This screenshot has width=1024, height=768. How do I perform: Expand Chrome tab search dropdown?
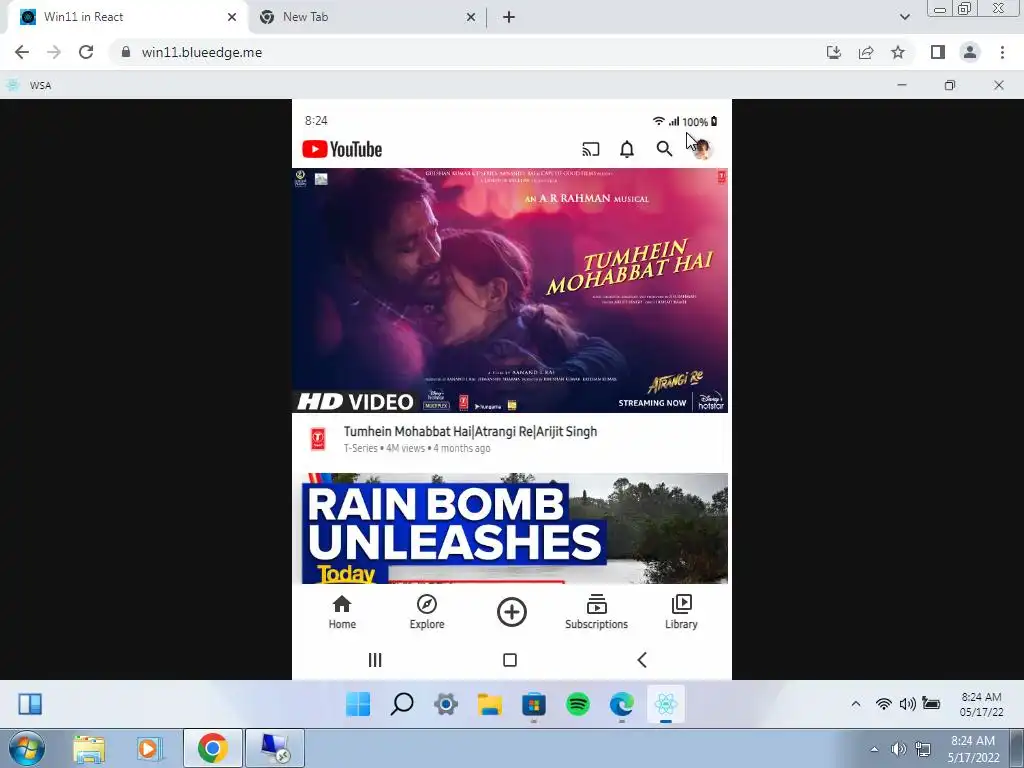coord(904,17)
